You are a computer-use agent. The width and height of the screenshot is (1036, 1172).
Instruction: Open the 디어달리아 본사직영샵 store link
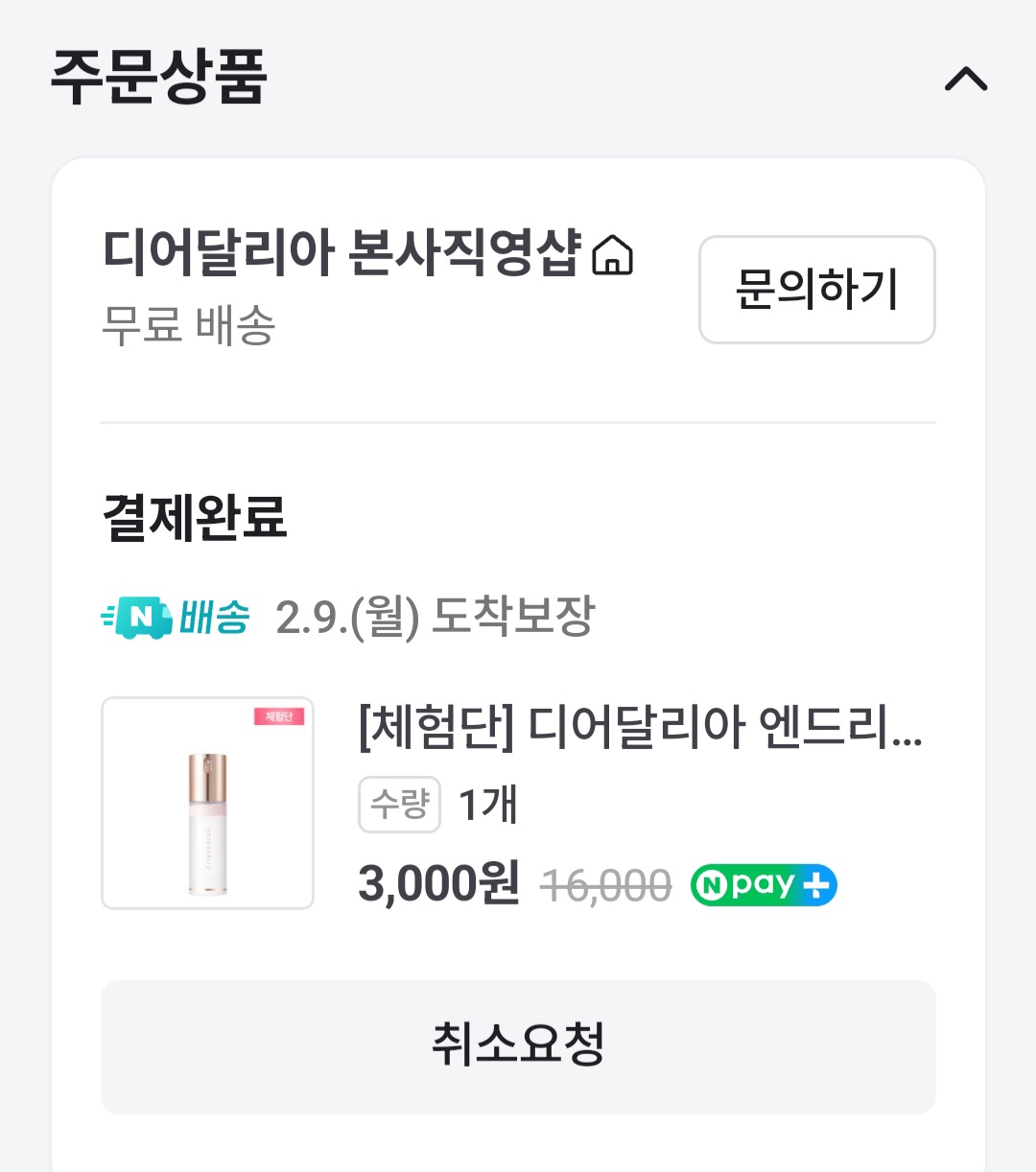point(341,254)
